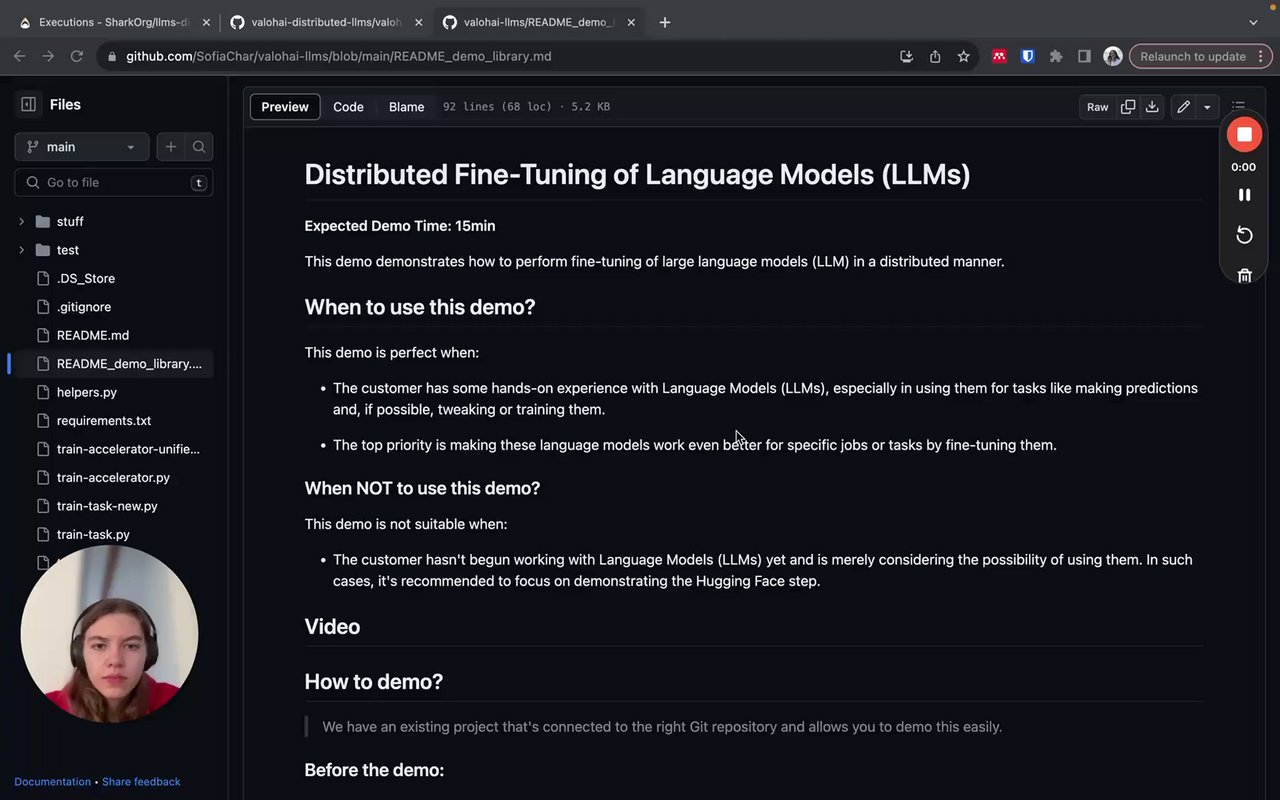This screenshot has width=1280, height=800.
Task: Expand the stuff folder
Action: click(x=21, y=222)
